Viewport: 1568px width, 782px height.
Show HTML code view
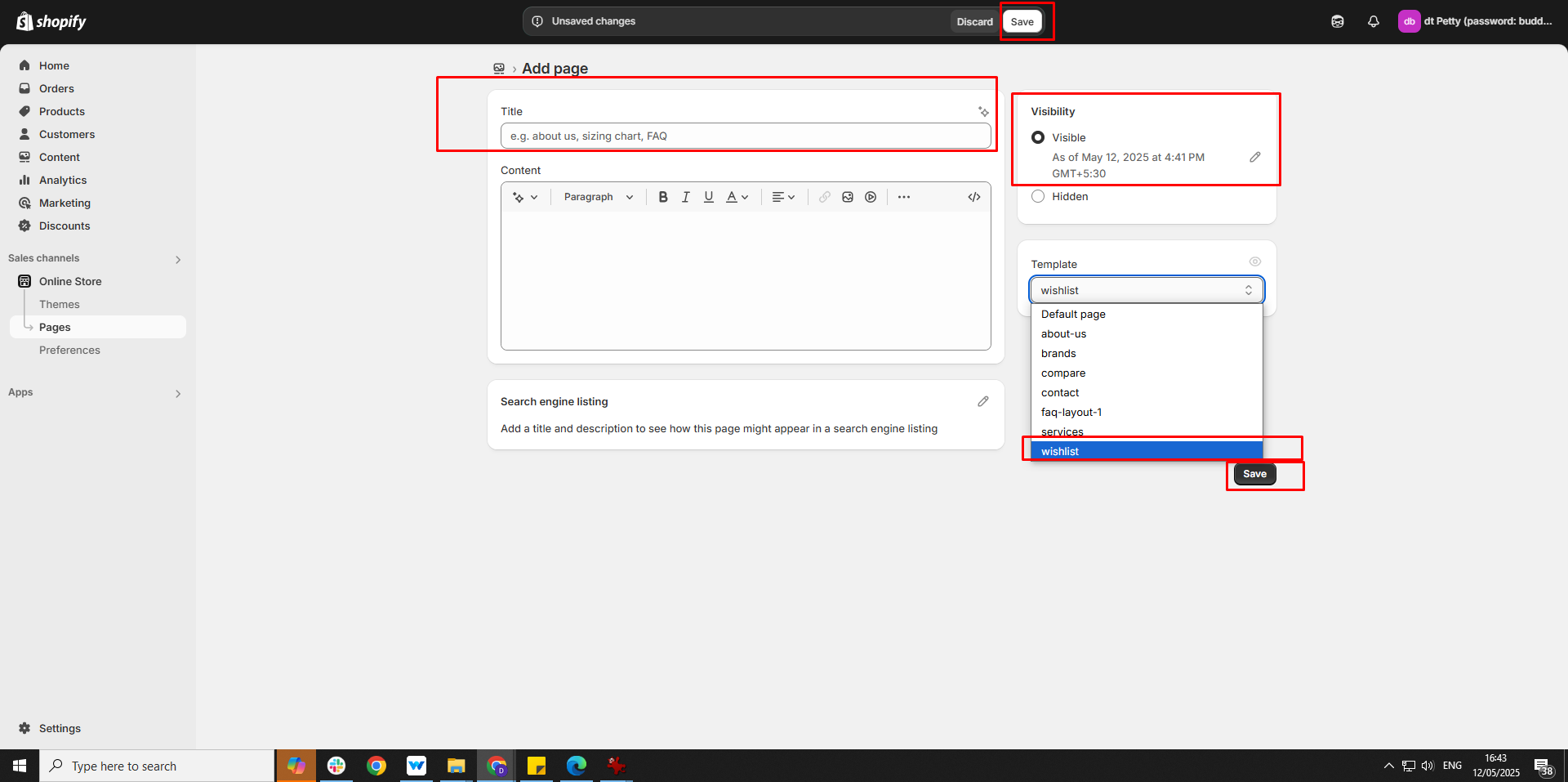974,197
